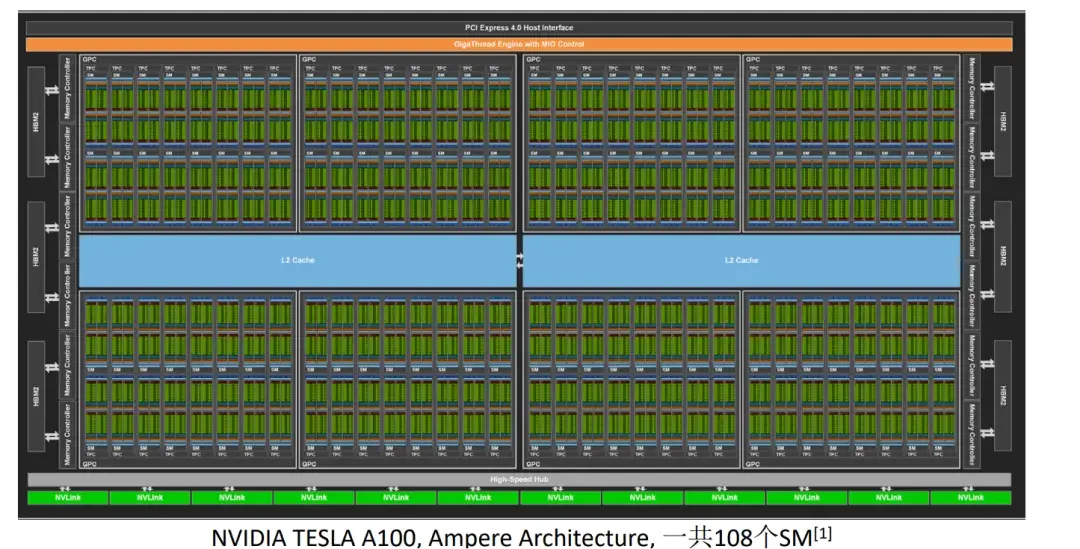The image size is (1080, 549).
Task: Click the topmost right Memory Controller label
Action: pos(971,88)
